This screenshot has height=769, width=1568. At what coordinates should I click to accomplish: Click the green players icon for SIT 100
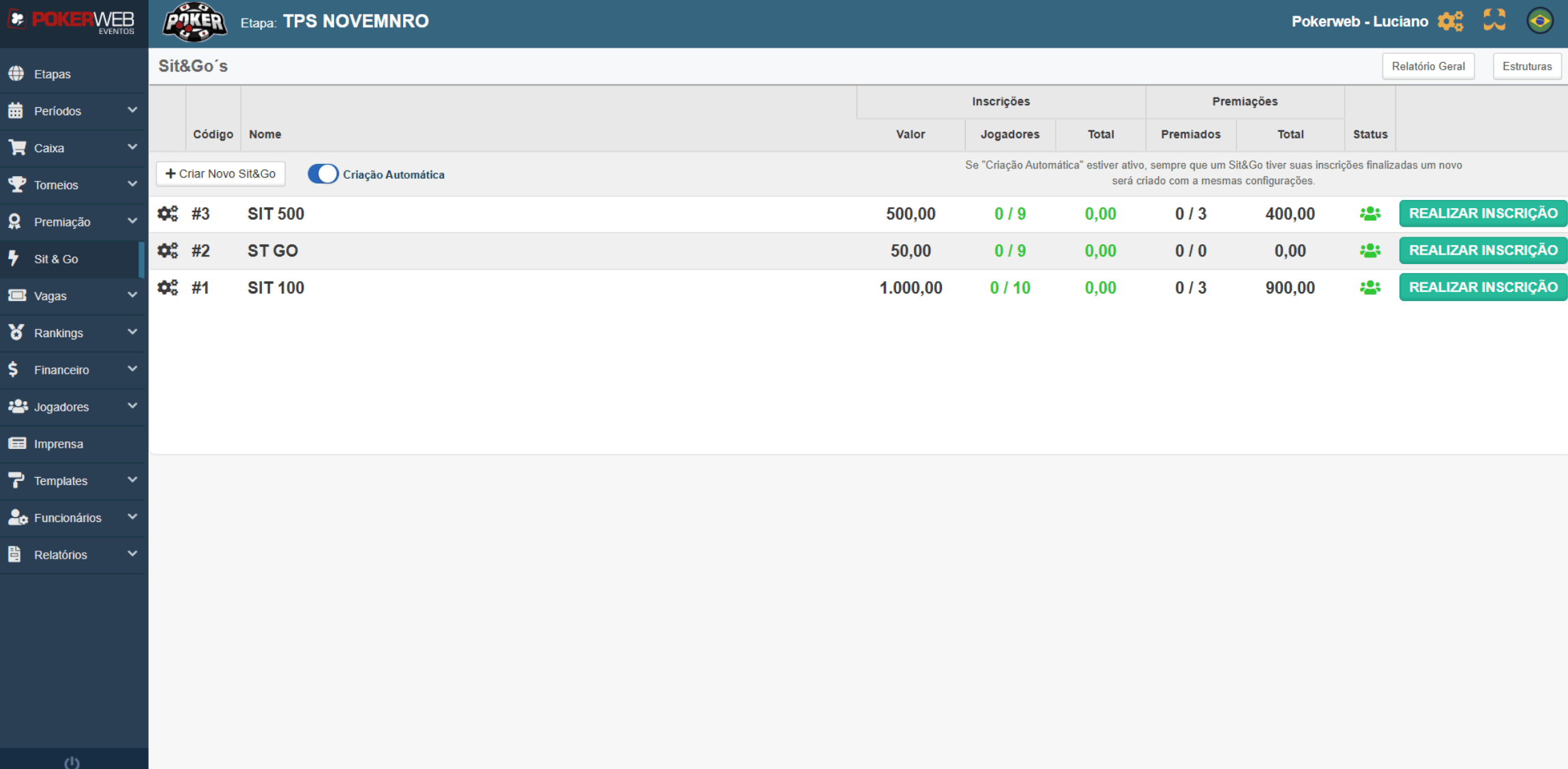1370,287
